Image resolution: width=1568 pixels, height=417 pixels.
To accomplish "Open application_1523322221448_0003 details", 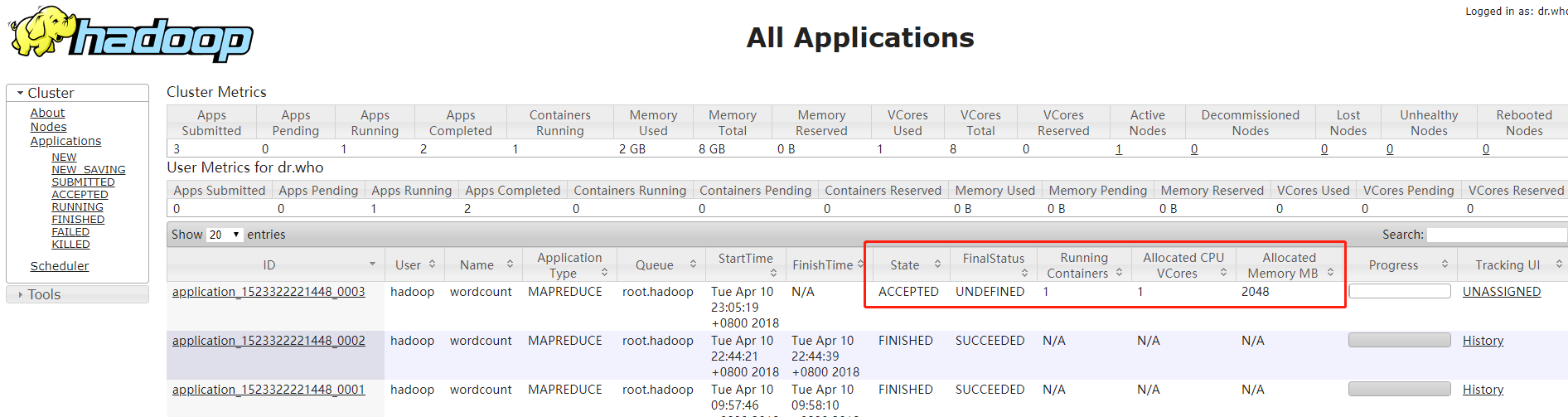I will (269, 292).
